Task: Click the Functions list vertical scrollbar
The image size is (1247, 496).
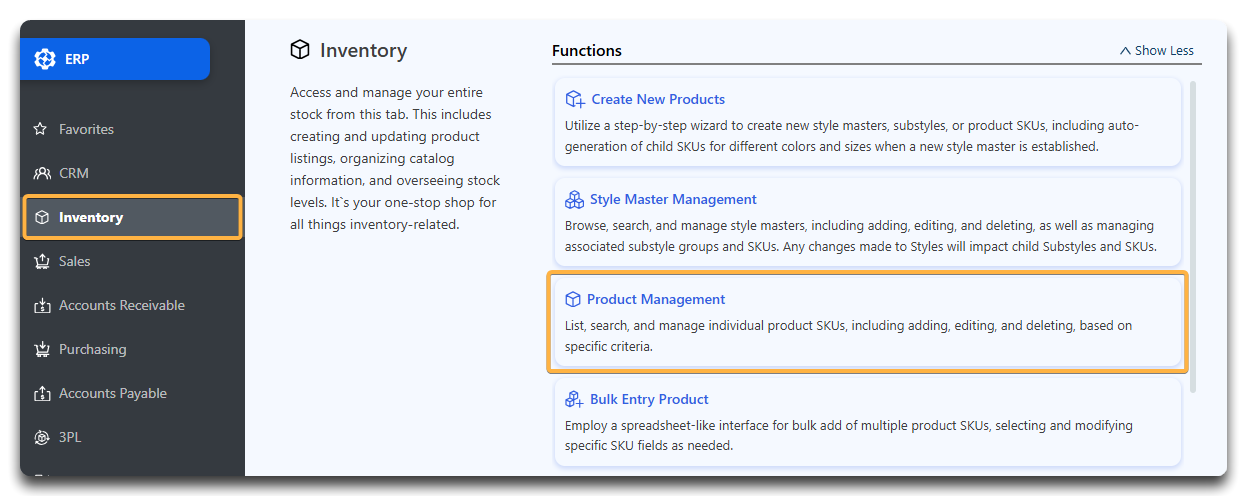Action: click(x=1191, y=237)
